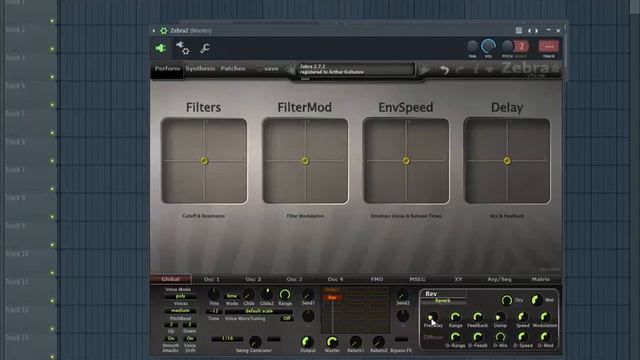Image resolution: width=640 pixels, height=360 pixels.
Task: Click the Master volume knob
Action: click(x=332, y=342)
